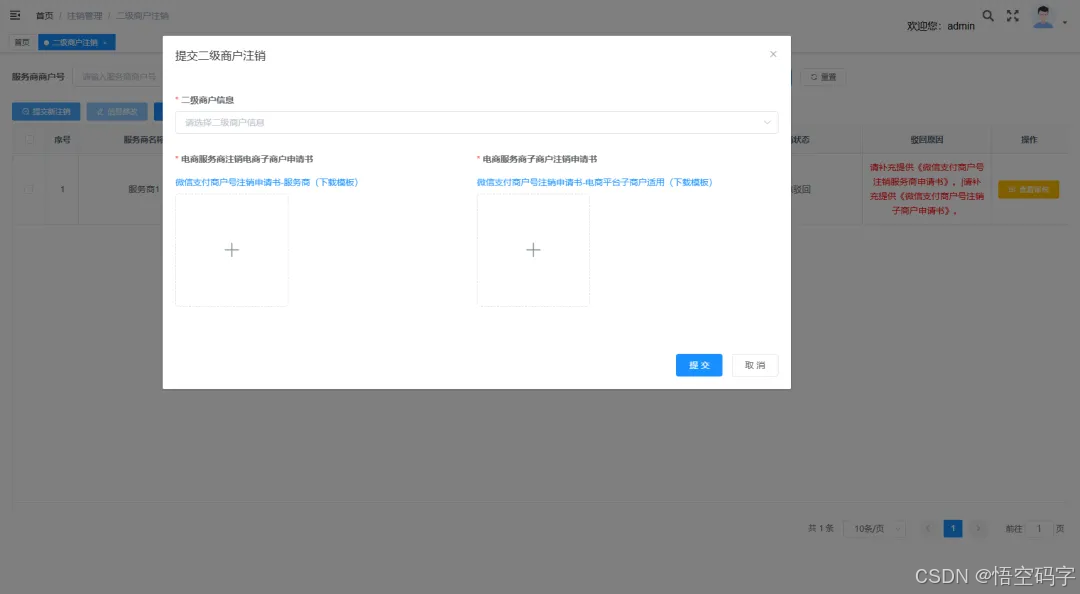Click the 服务商1 cell in the table
The height and width of the screenshot is (594, 1080).
click(x=143, y=189)
